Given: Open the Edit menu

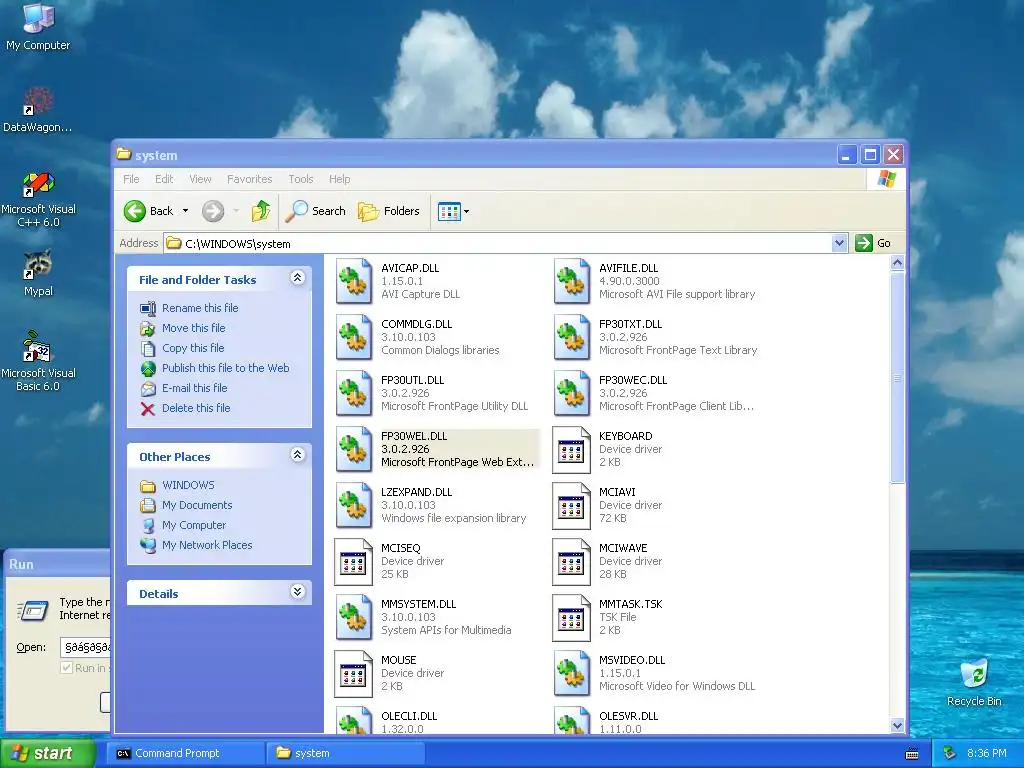Looking at the screenshot, I should (x=164, y=179).
